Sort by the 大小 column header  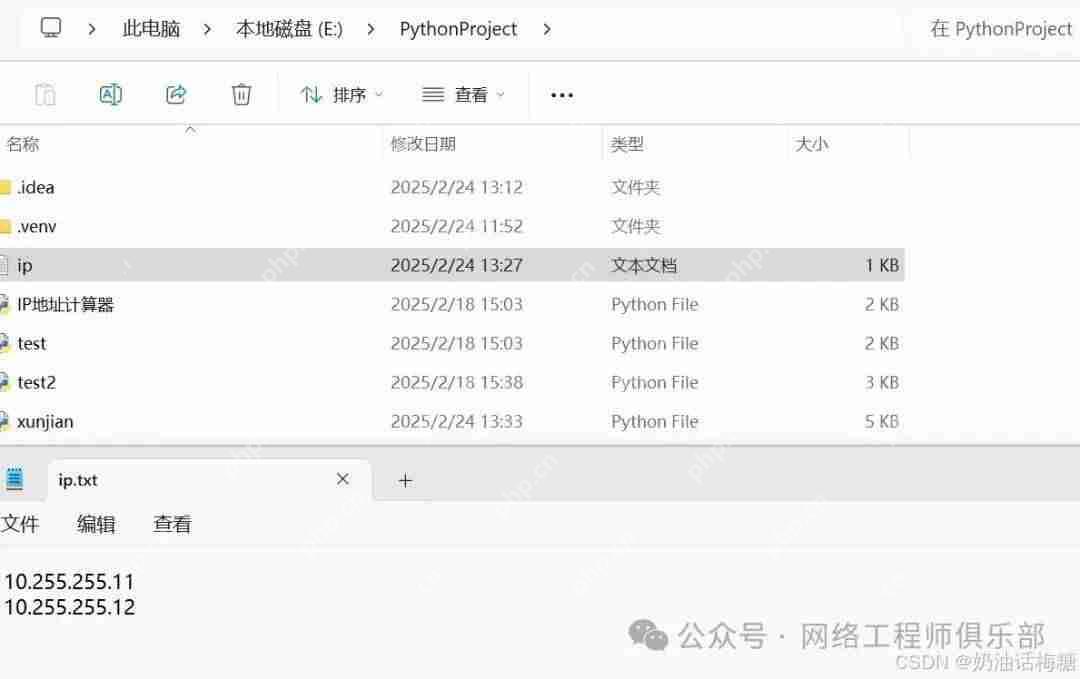[811, 144]
